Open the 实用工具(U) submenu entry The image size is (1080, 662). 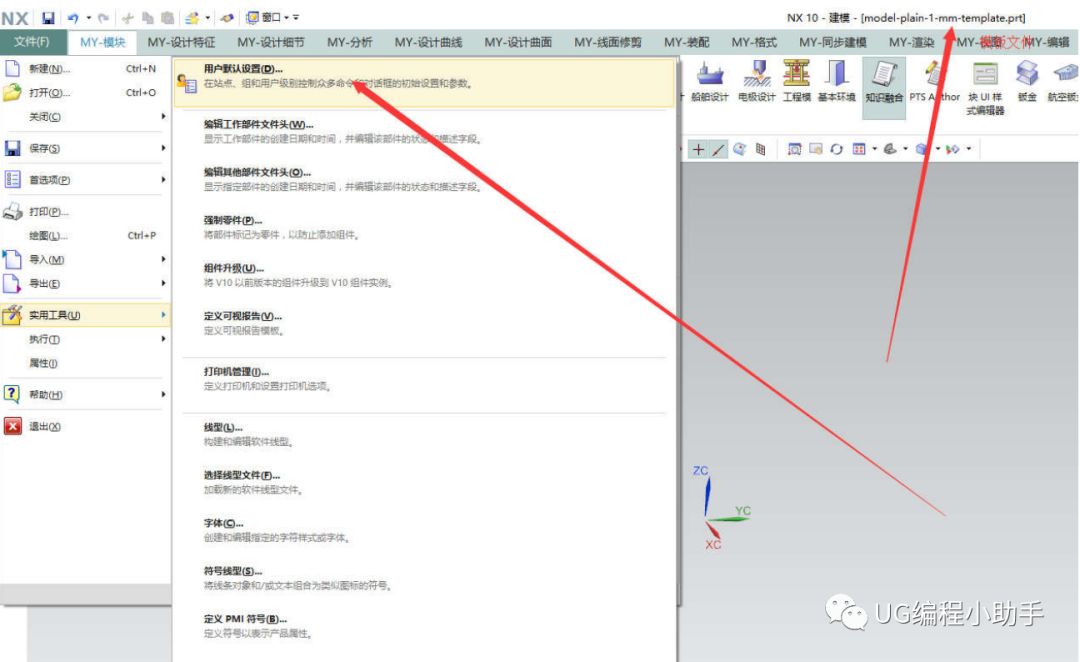pyautogui.click(x=85, y=315)
